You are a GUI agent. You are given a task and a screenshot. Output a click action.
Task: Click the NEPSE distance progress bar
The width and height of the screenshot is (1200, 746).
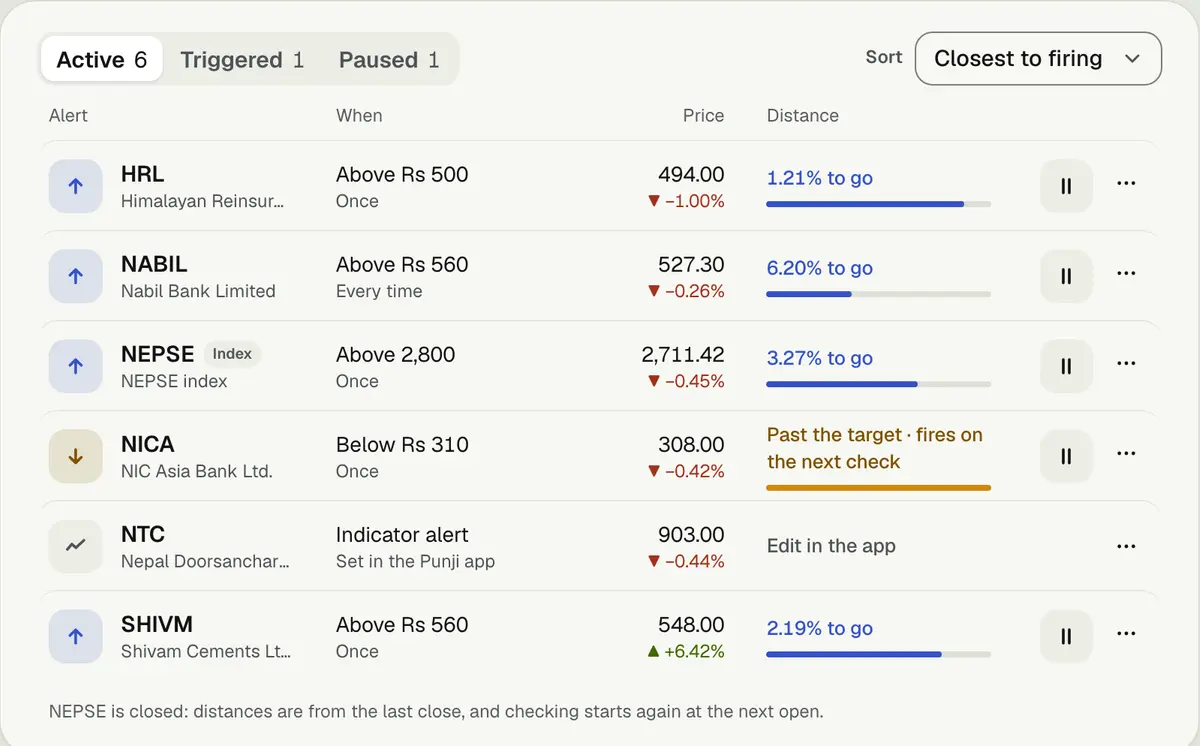click(x=878, y=384)
